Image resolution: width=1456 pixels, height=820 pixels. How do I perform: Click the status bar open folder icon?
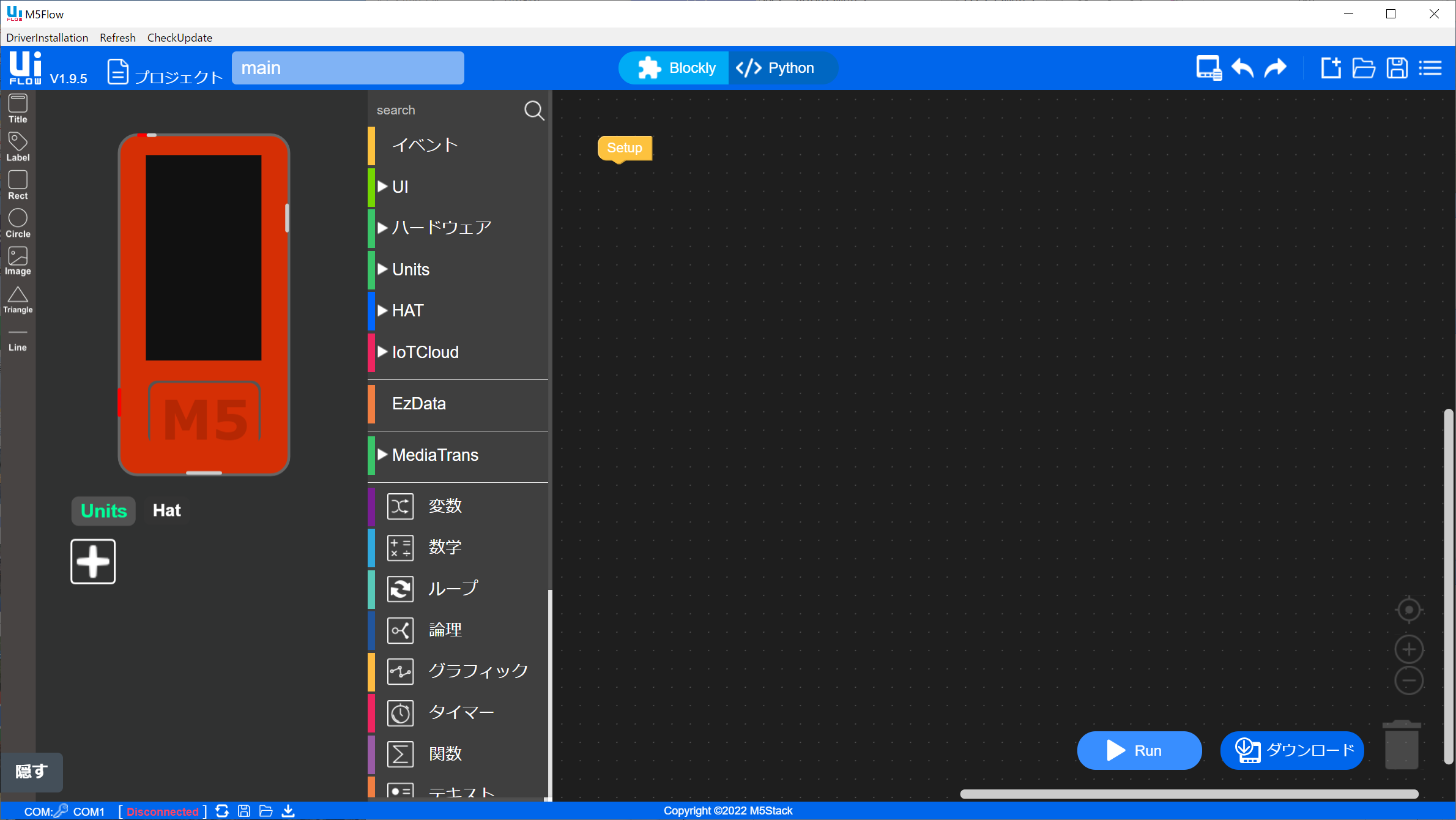[x=266, y=811]
